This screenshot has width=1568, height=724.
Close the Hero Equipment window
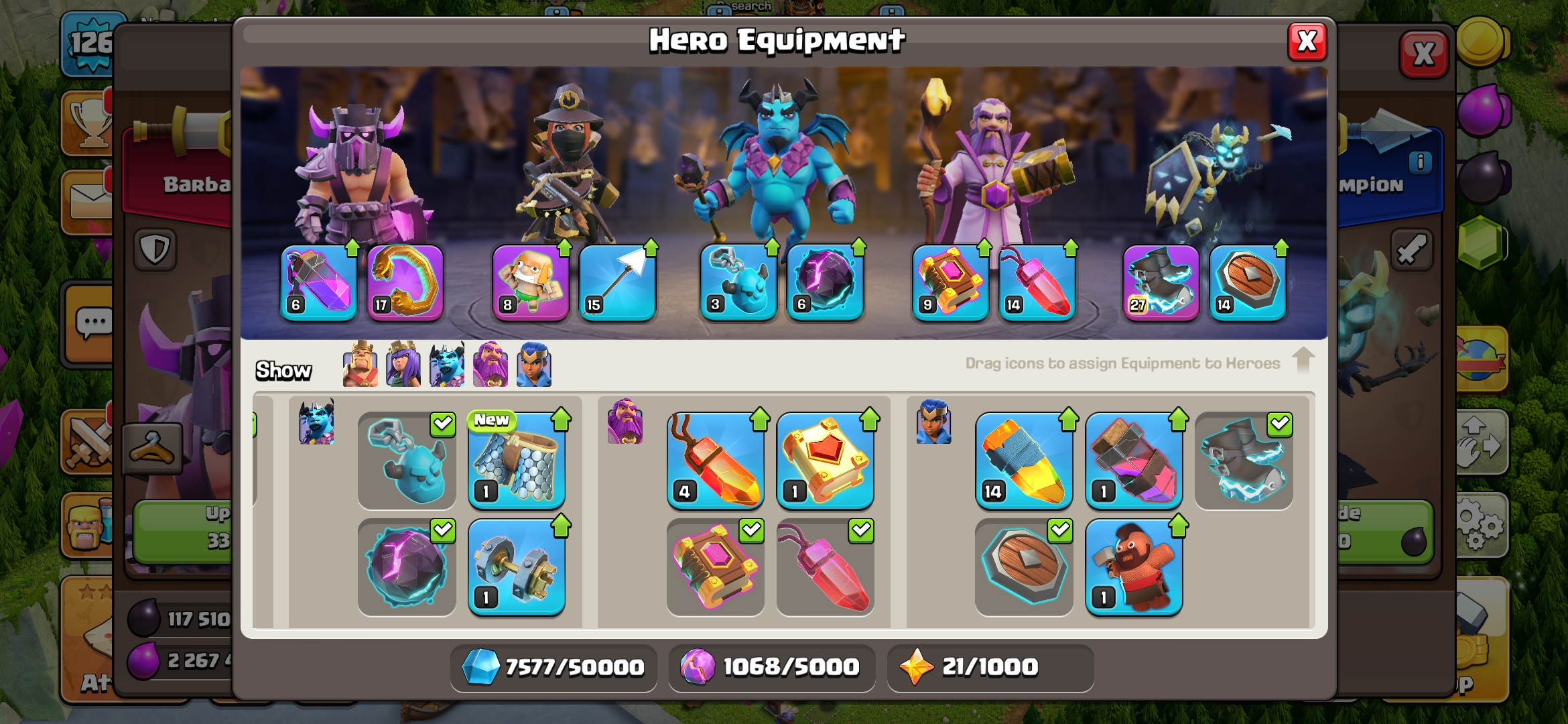point(1307,42)
